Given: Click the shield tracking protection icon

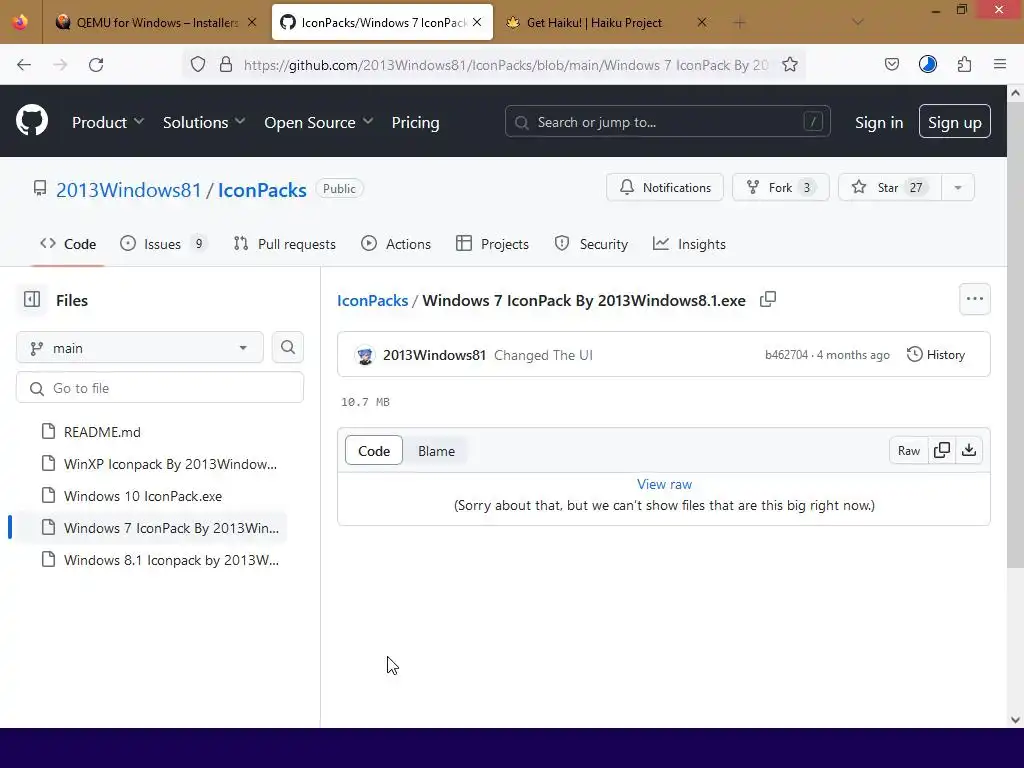Looking at the screenshot, I should tap(198, 65).
